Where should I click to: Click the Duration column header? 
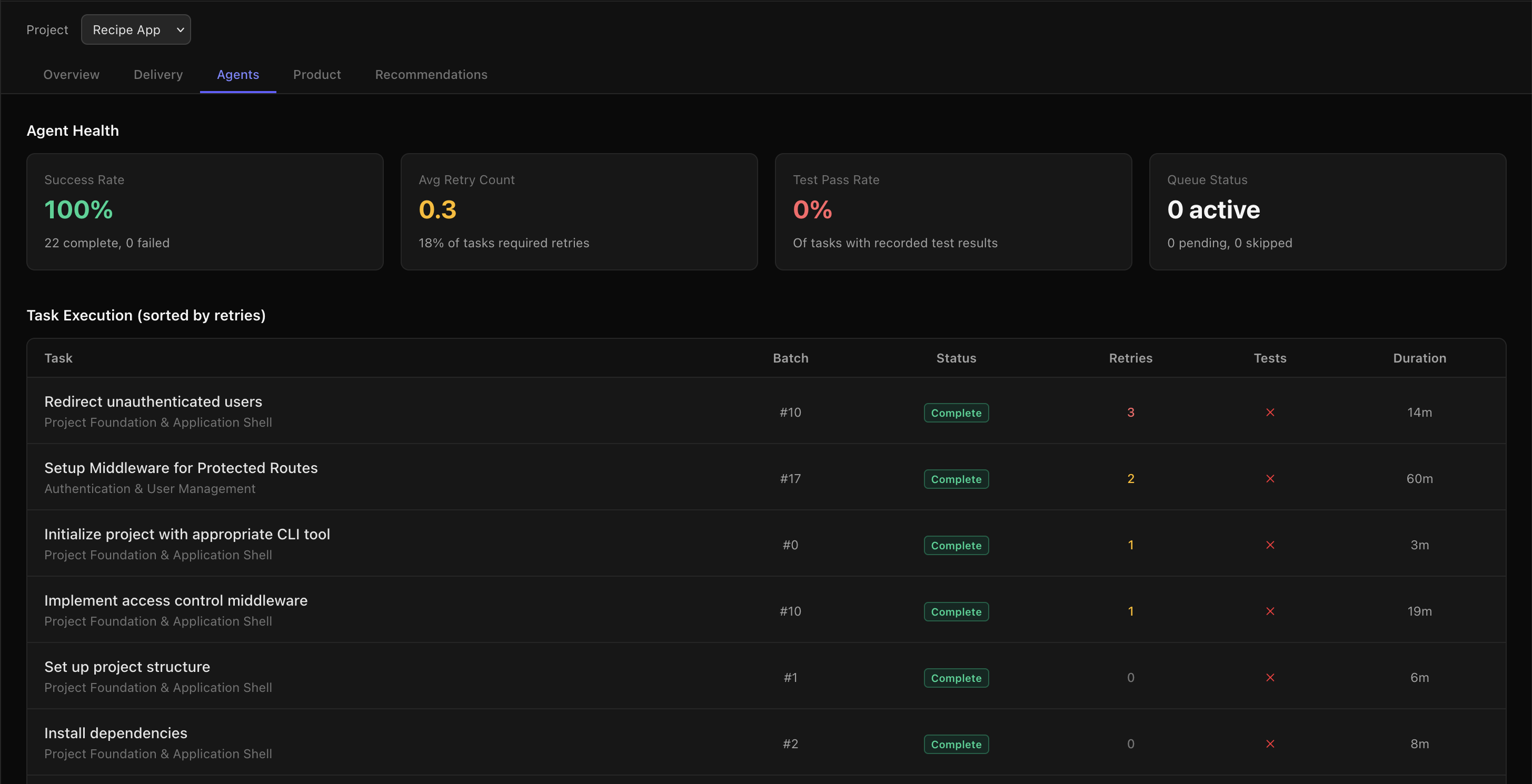(1419, 358)
